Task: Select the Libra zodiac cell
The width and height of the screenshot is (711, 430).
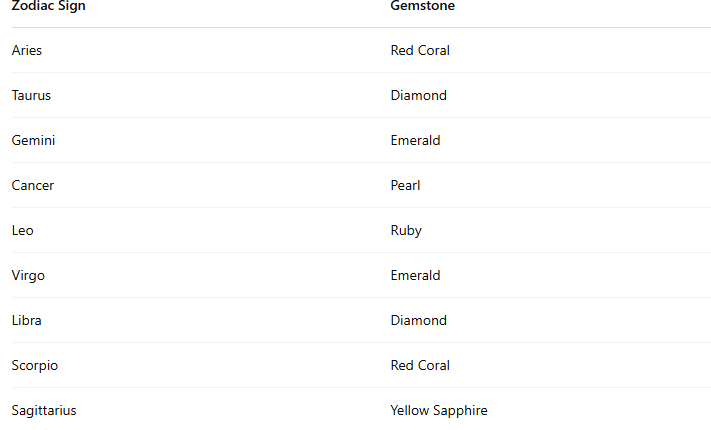Action: click(26, 320)
